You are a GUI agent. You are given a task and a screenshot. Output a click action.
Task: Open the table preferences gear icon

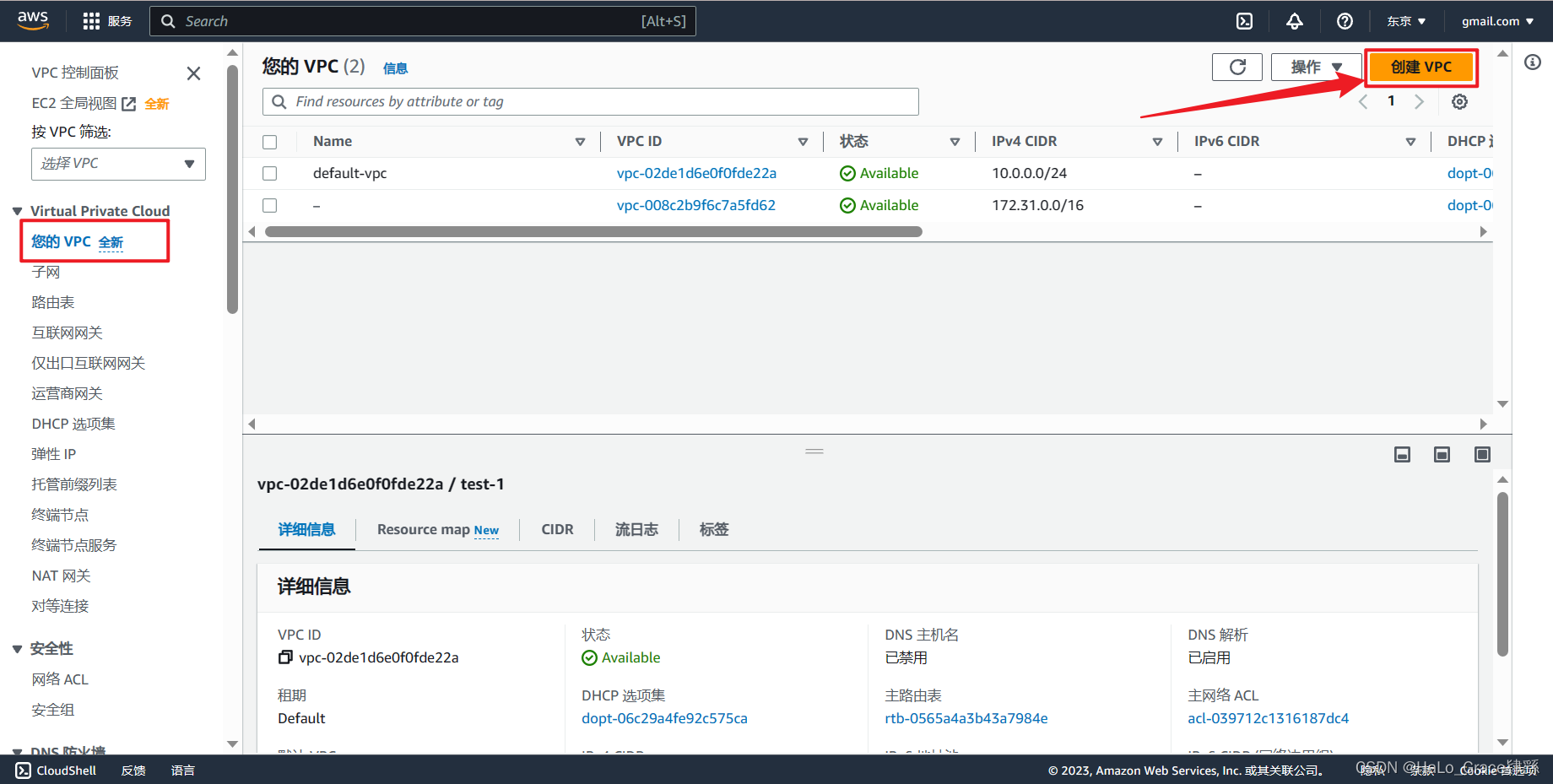[x=1459, y=102]
